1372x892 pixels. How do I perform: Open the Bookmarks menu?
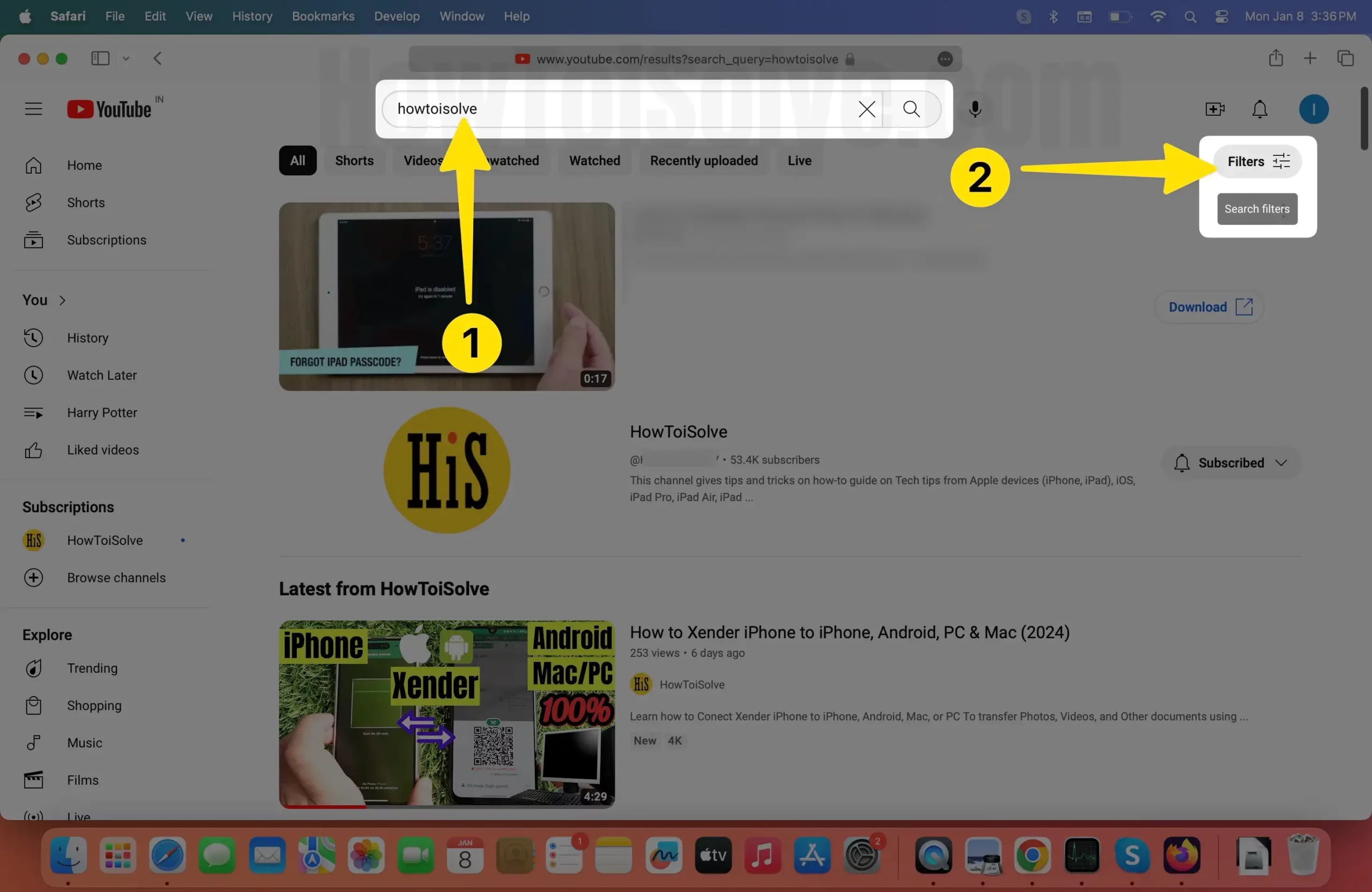(x=323, y=16)
